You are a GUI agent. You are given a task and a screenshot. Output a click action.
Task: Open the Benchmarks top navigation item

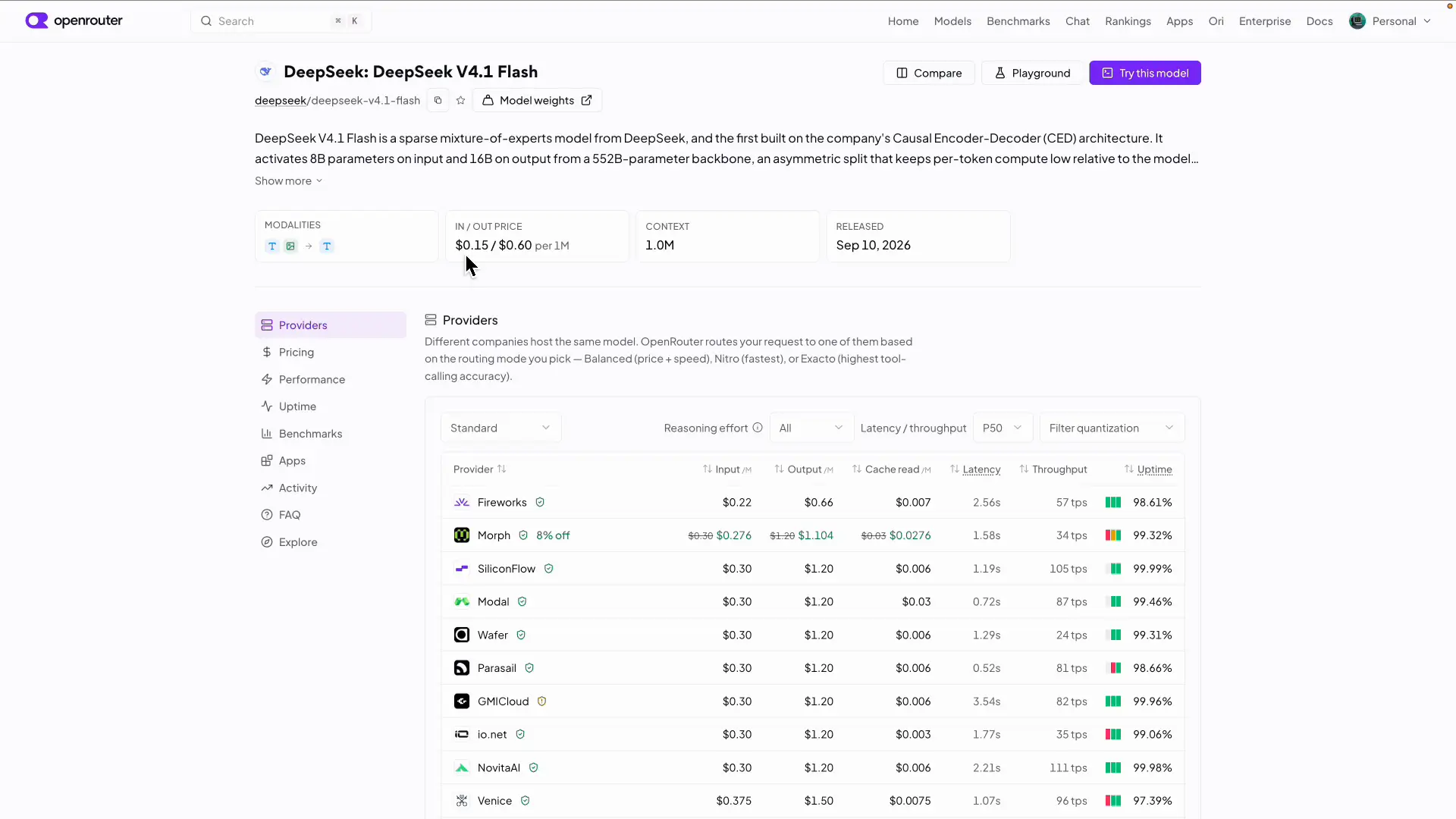pos(1018,21)
